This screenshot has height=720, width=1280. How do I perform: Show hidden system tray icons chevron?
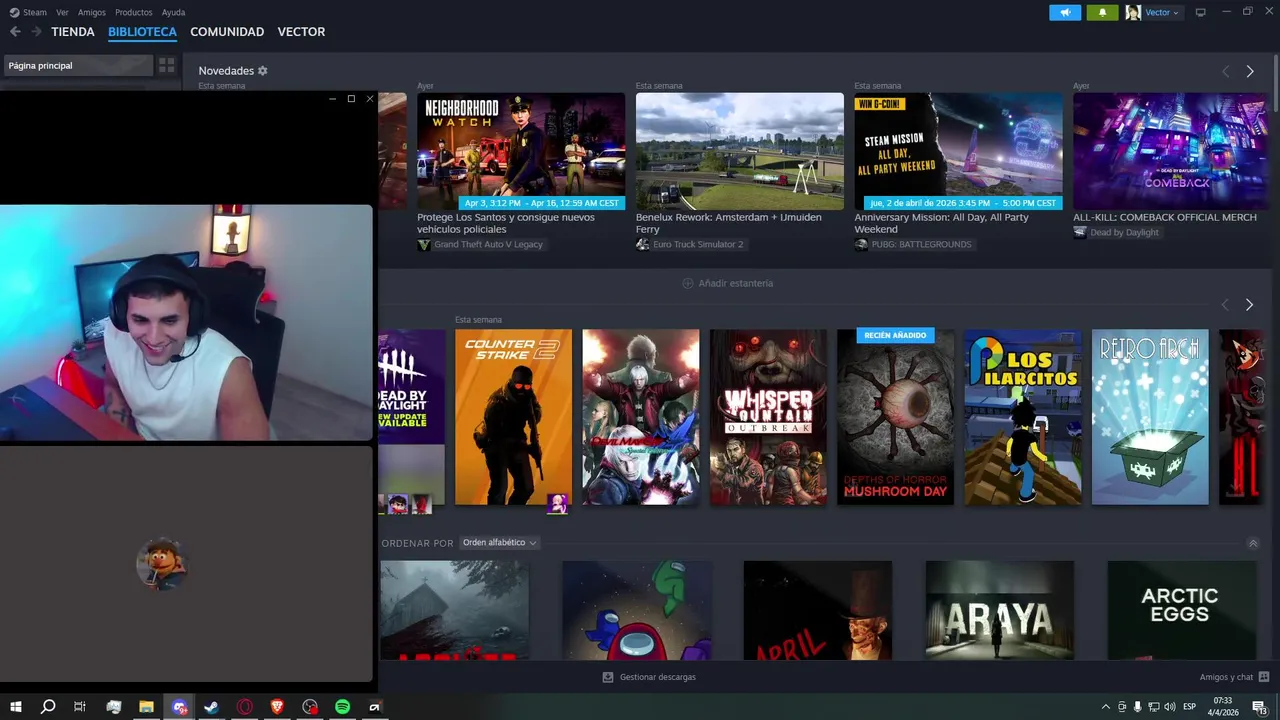click(1105, 707)
